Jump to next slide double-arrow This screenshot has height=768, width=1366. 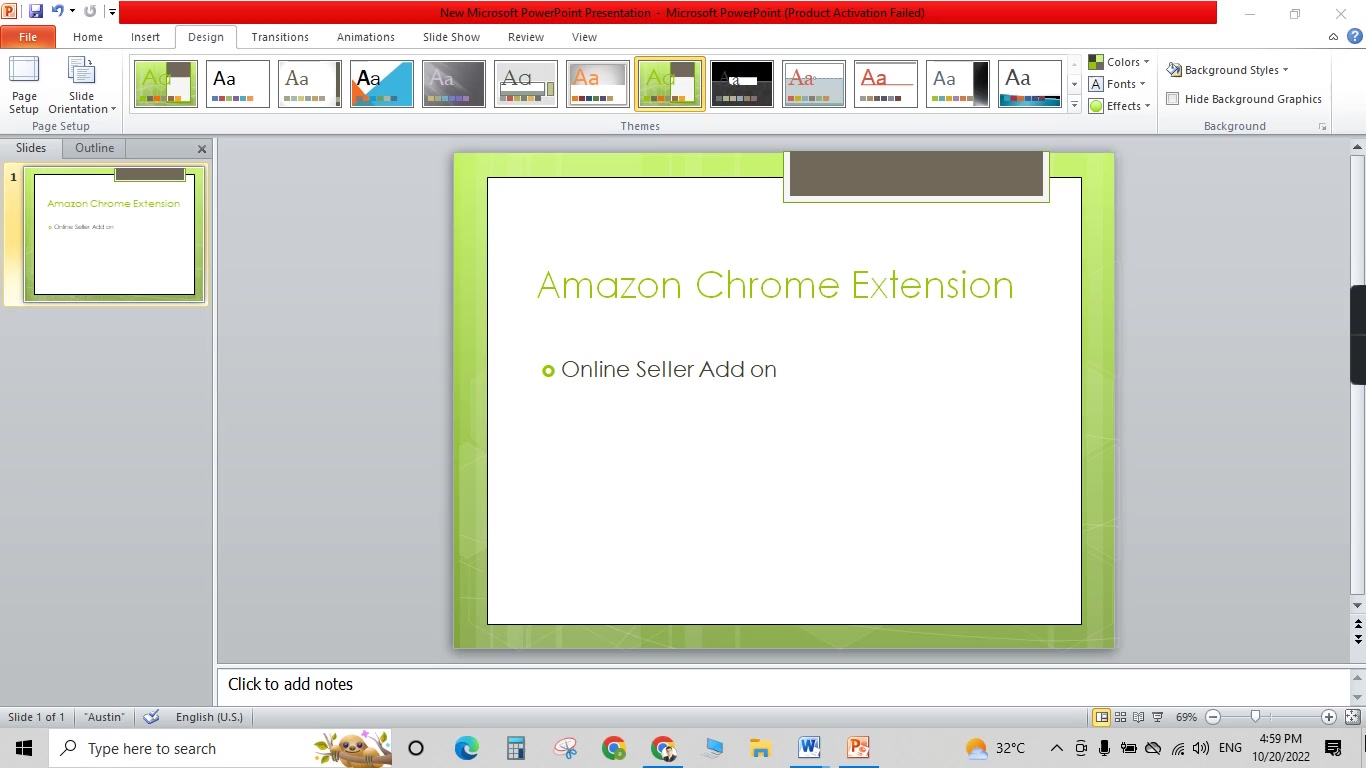click(x=1358, y=638)
